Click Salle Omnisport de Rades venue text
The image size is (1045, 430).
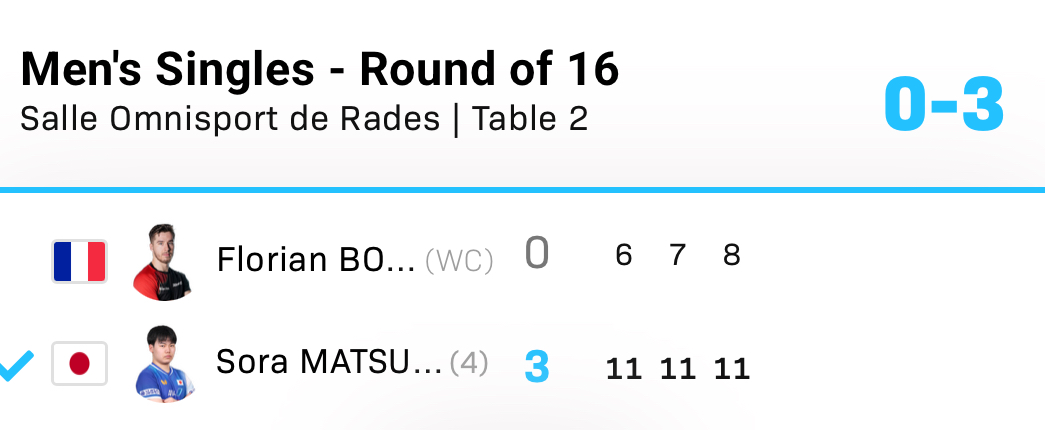[230, 119]
